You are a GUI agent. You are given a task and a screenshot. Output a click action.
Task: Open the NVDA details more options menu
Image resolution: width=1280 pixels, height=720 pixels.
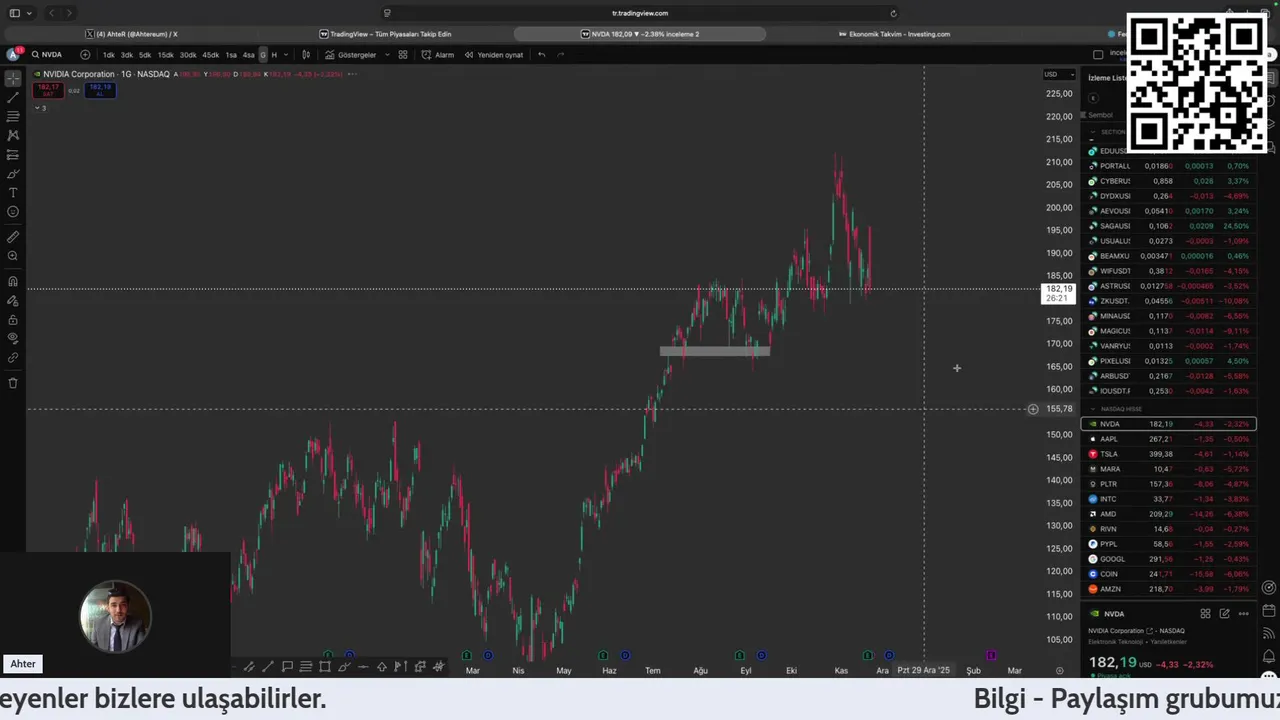[x=1243, y=614]
